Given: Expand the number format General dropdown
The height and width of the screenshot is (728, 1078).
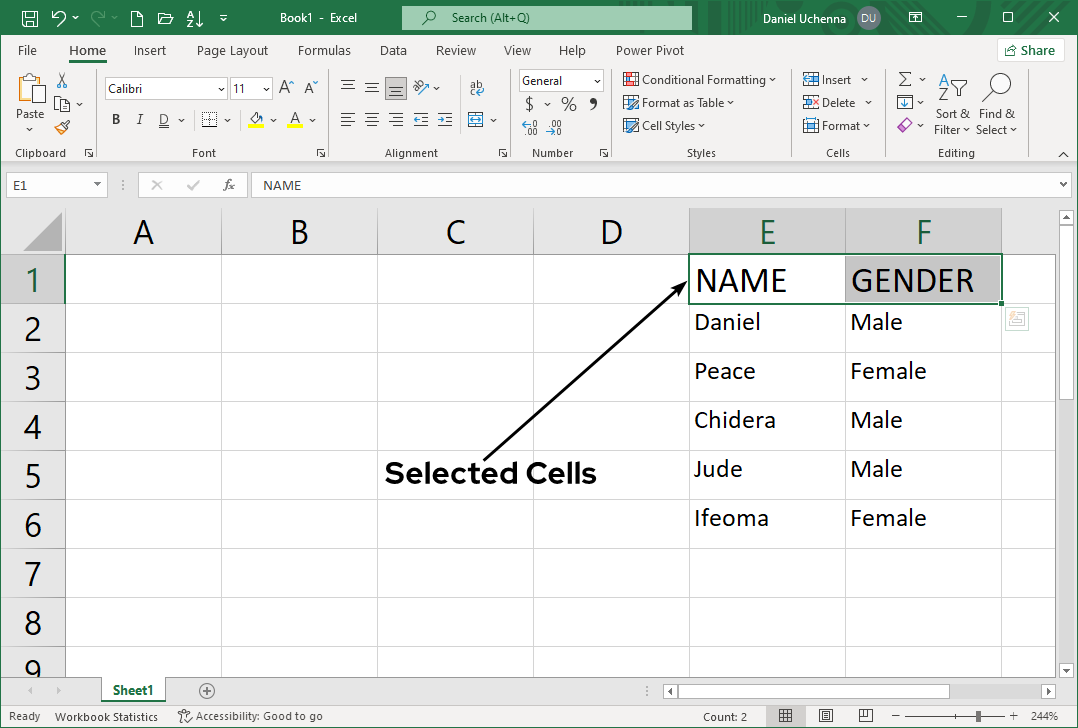Looking at the screenshot, I should [x=596, y=80].
